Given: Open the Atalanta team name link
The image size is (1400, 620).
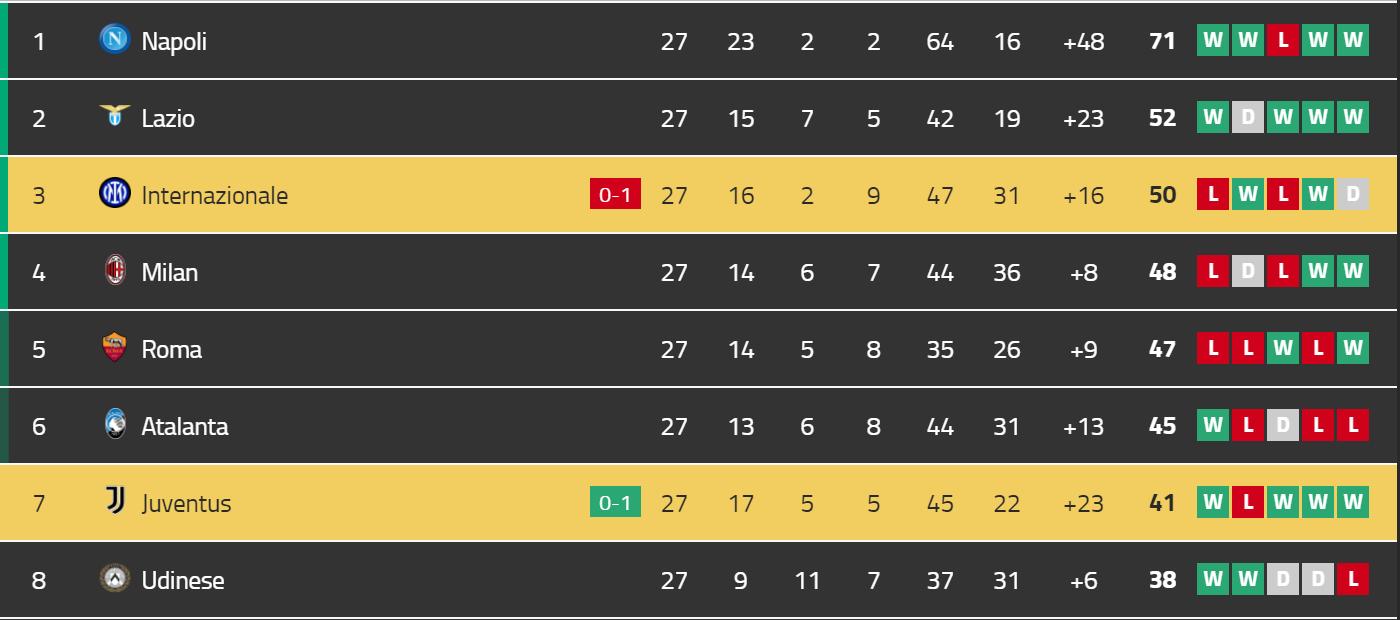Looking at the screenshot, I should point(185,426).
